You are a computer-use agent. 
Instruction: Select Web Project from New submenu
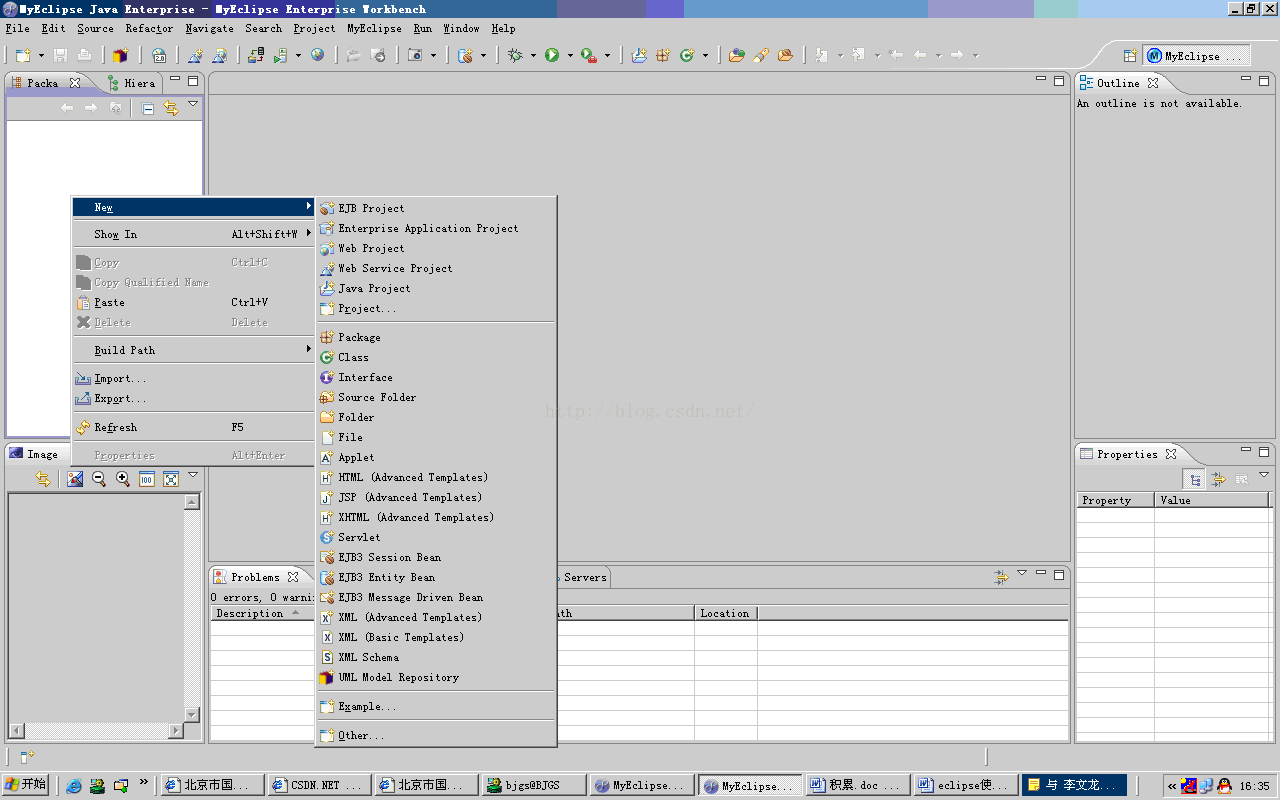435,248
